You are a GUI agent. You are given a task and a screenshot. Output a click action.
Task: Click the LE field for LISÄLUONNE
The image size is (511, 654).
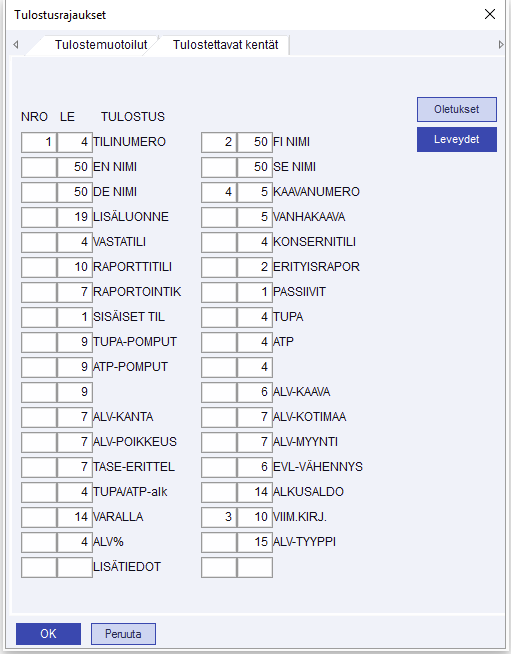click(x=75, y=217)
